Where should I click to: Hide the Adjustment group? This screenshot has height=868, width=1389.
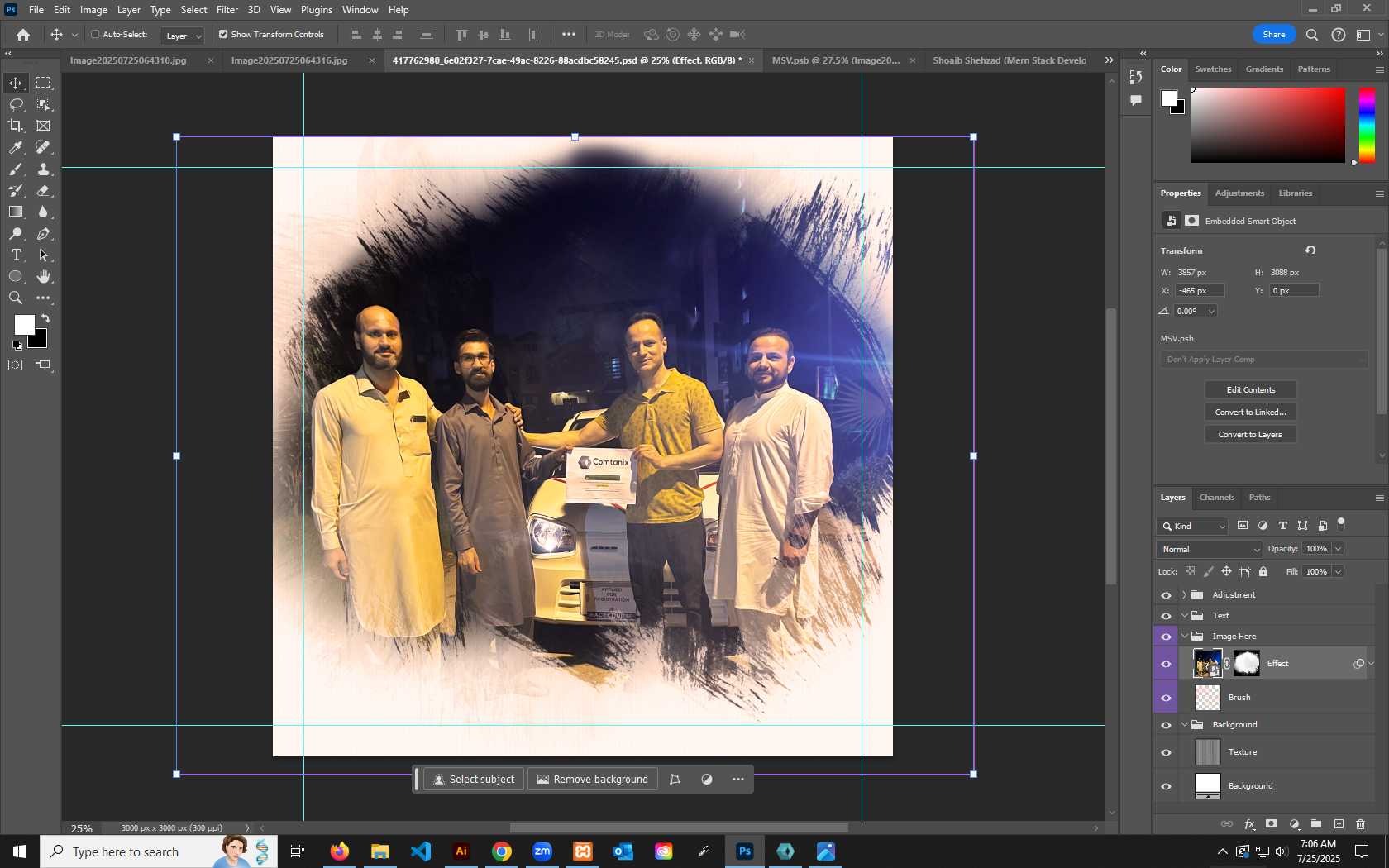[x=1167, y=595]
